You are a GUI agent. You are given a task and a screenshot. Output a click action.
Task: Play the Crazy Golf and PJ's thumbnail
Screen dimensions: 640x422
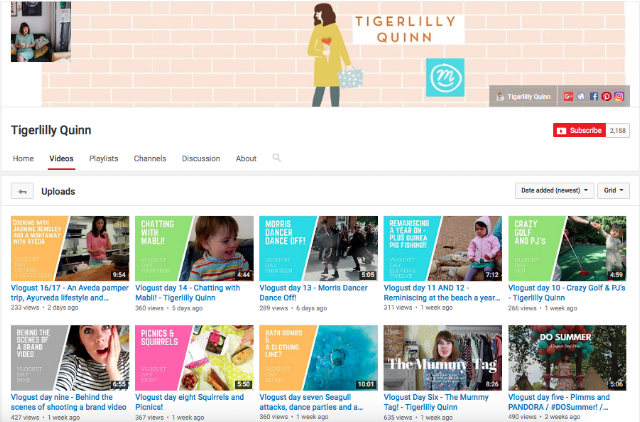point(567,248)
